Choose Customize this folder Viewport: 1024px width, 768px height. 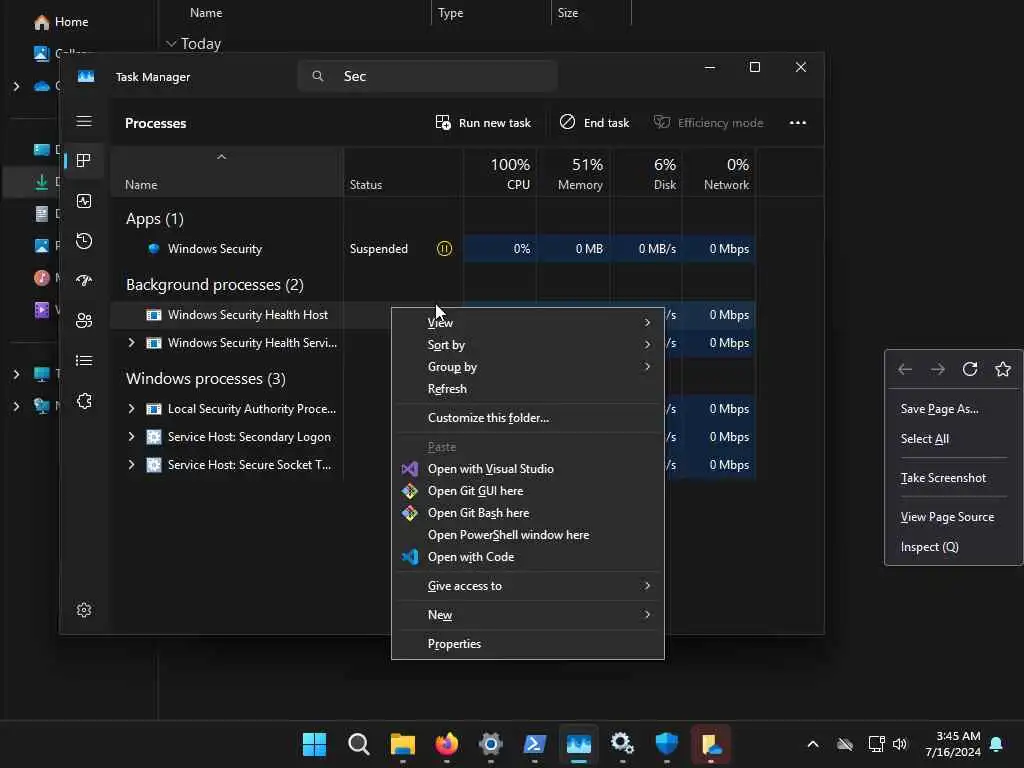(527, 418)
